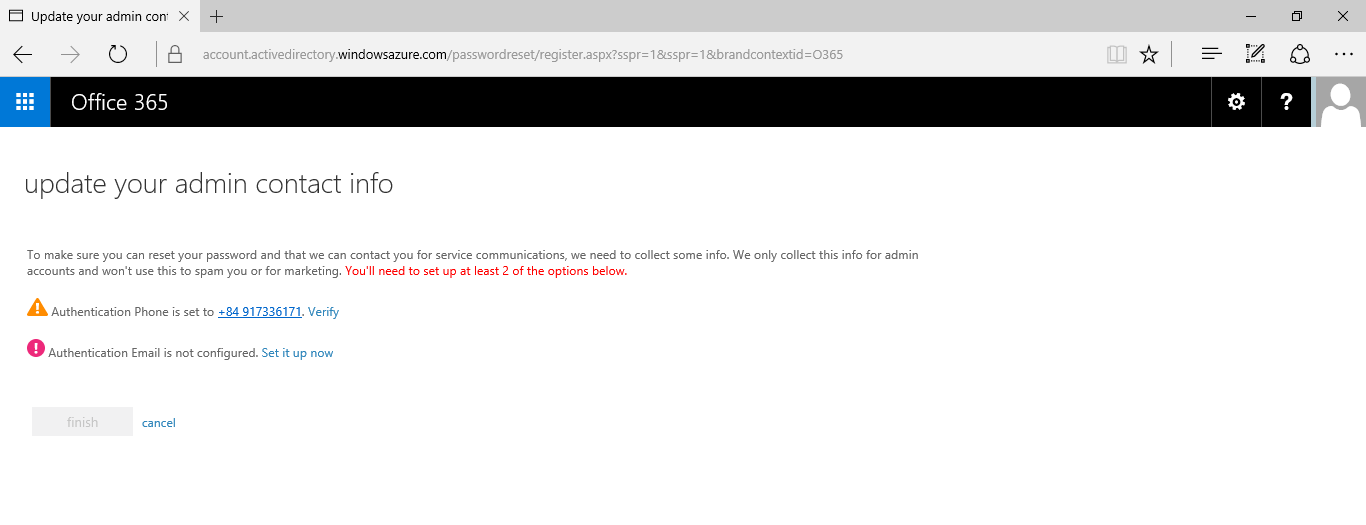The height and width of the screenshot is (525, 1366).
Task: Open the user profile avatar menu
Action: (x=1341, y=102)
